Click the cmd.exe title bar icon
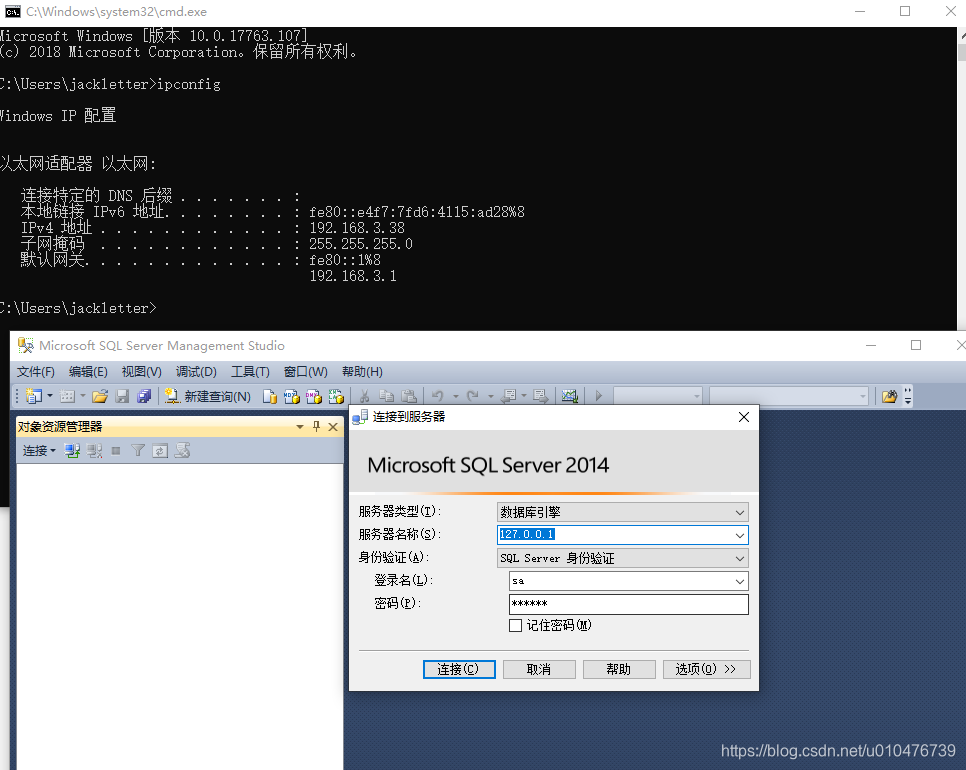The image size is (966, 770). [12, 12]
